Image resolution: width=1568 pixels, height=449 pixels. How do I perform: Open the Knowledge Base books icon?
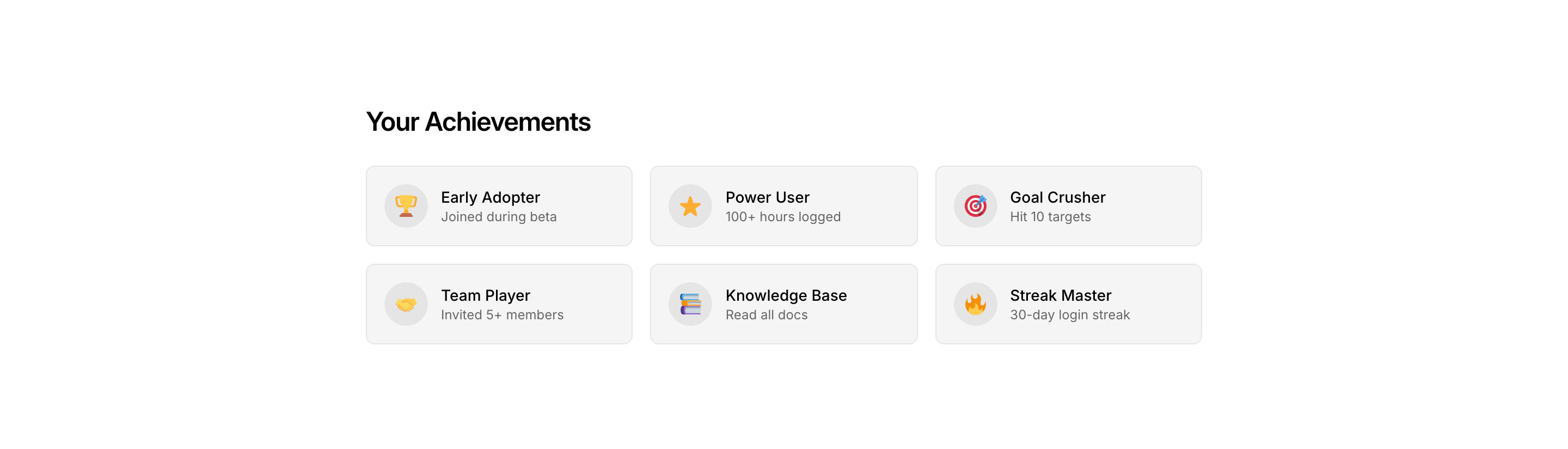click(x=690, y=304)
